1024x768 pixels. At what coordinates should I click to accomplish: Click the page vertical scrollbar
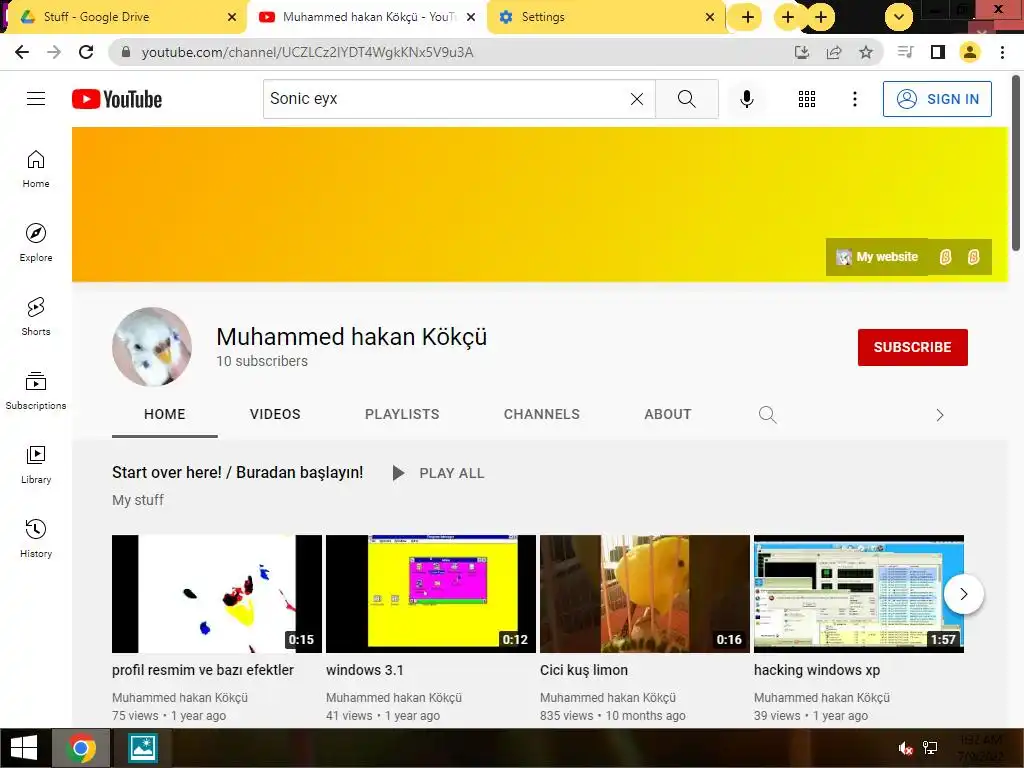click(1016, 162)
